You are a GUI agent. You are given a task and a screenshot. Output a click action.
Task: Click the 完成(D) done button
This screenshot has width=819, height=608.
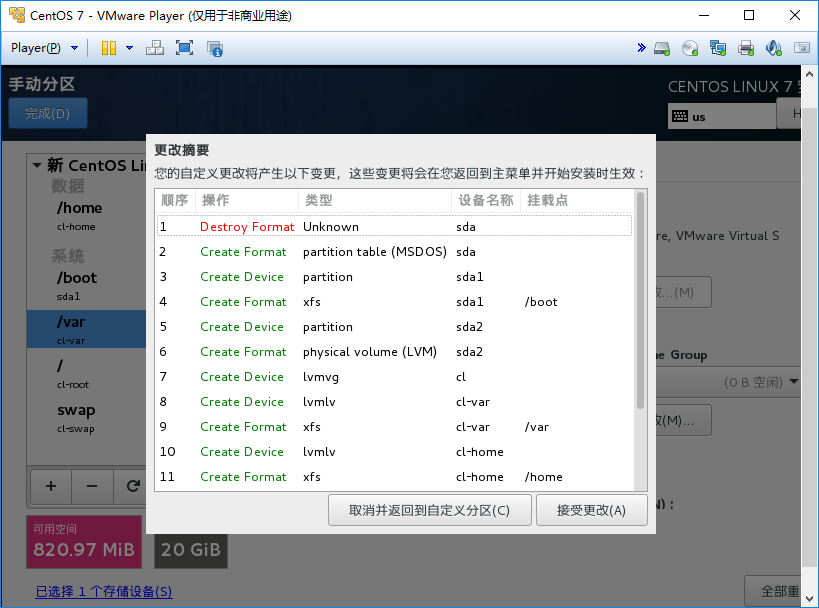tap(48, 113)
